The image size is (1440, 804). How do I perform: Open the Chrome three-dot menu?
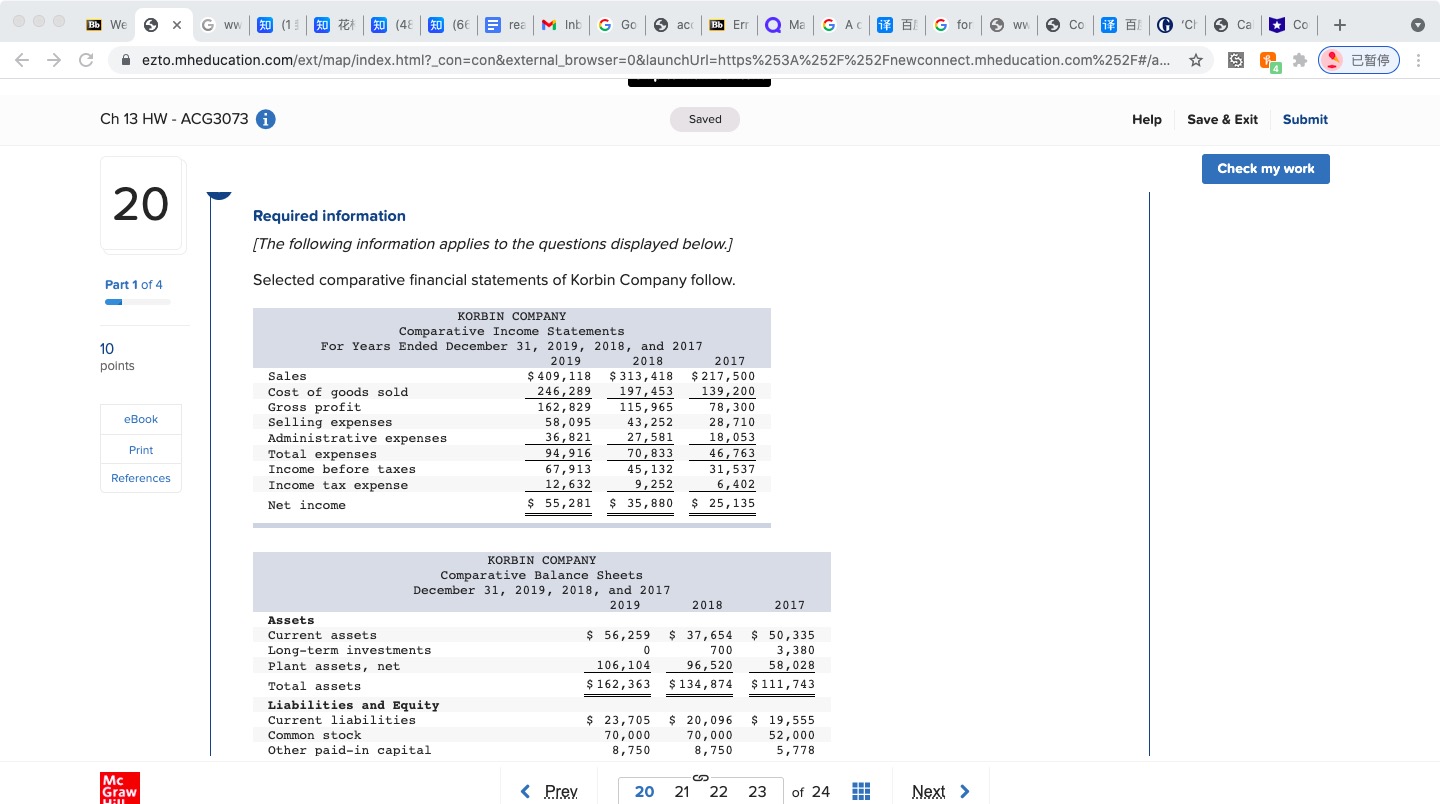[x=1418, y=60]
